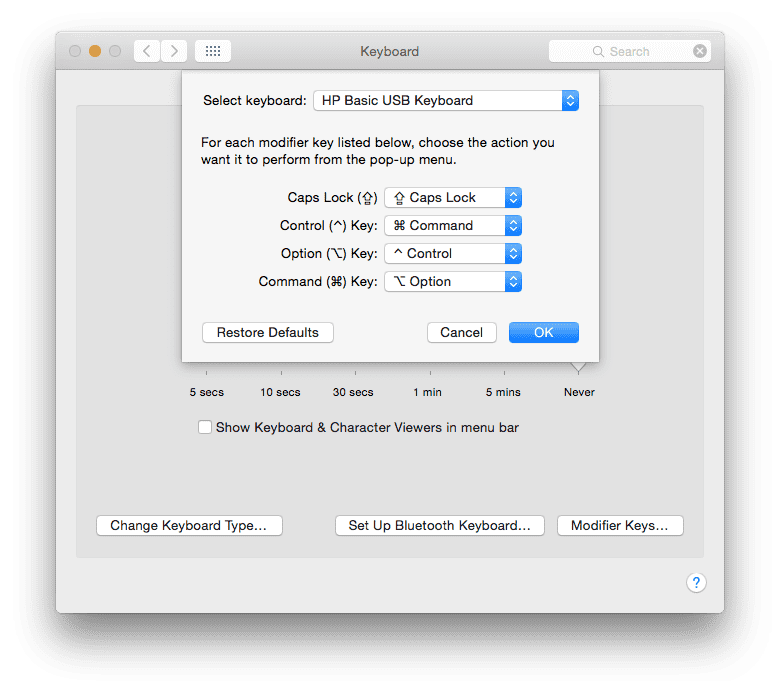Clear the search field with X icon

(x=700, y=51)
